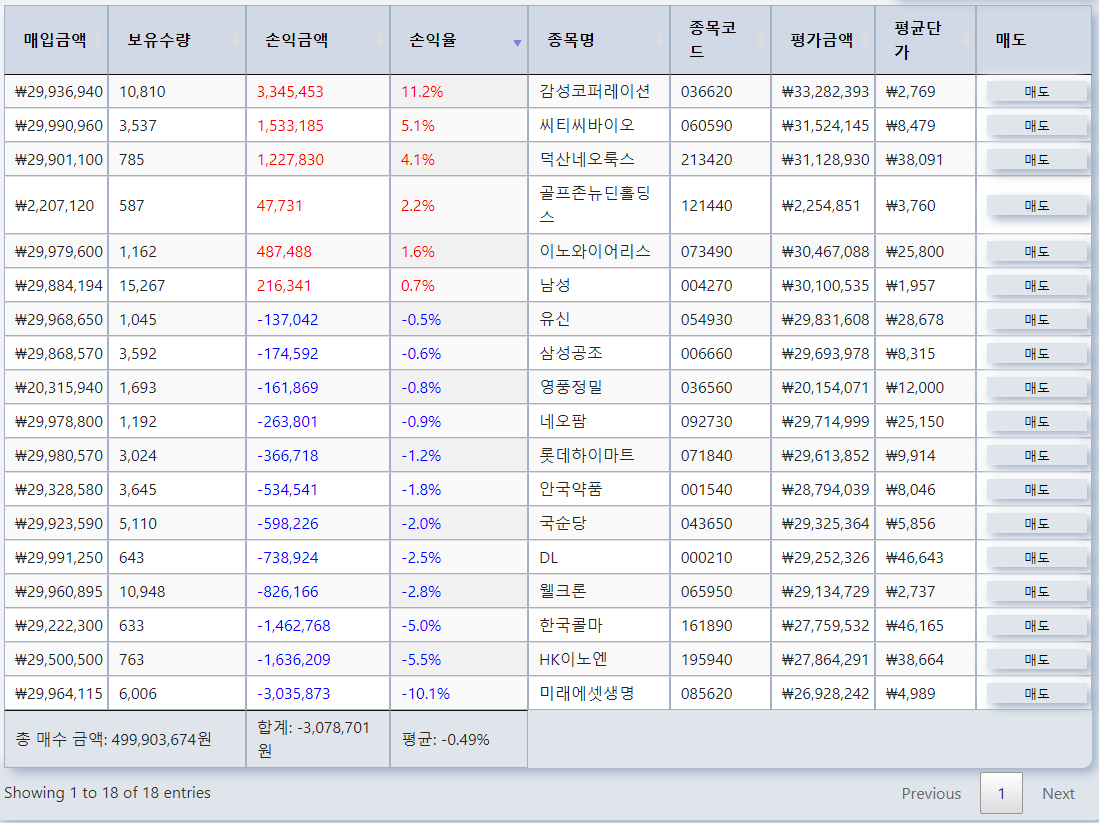Click 매도 column header
The width and height of the screenshot is (1099, 823).
pyautogui.click(x=1033, y=40)
